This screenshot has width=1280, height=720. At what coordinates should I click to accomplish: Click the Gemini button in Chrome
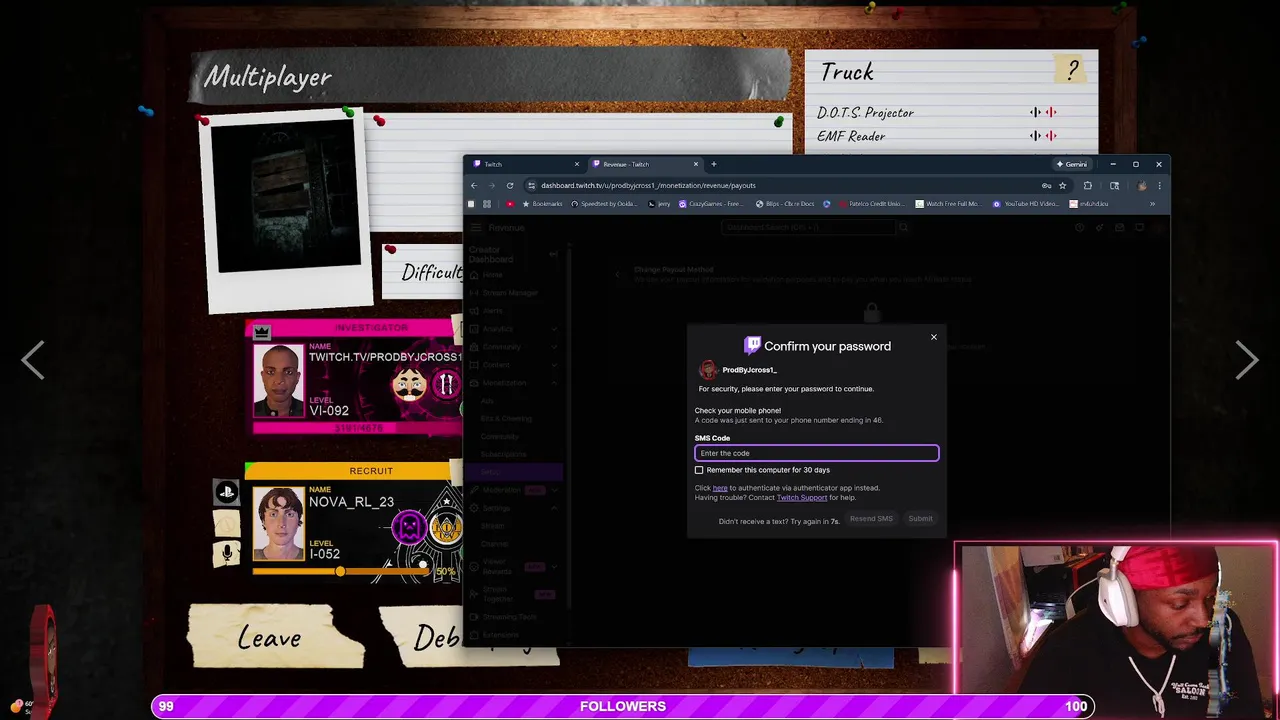point(1072,164)
